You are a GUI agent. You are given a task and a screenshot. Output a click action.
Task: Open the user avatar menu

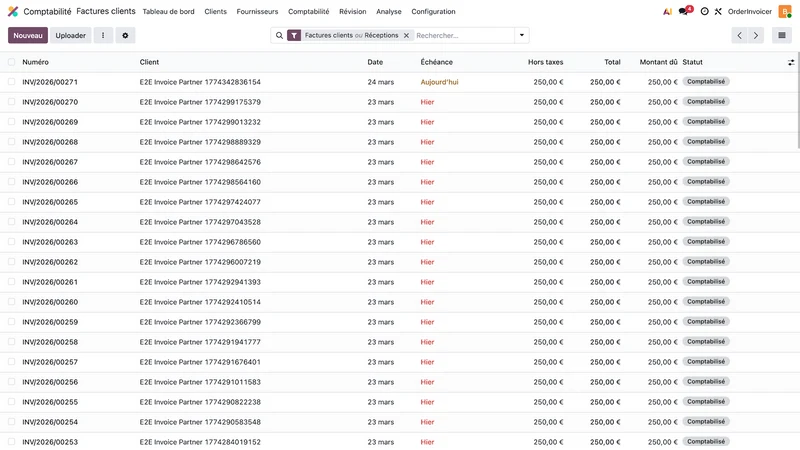[785, 11]
